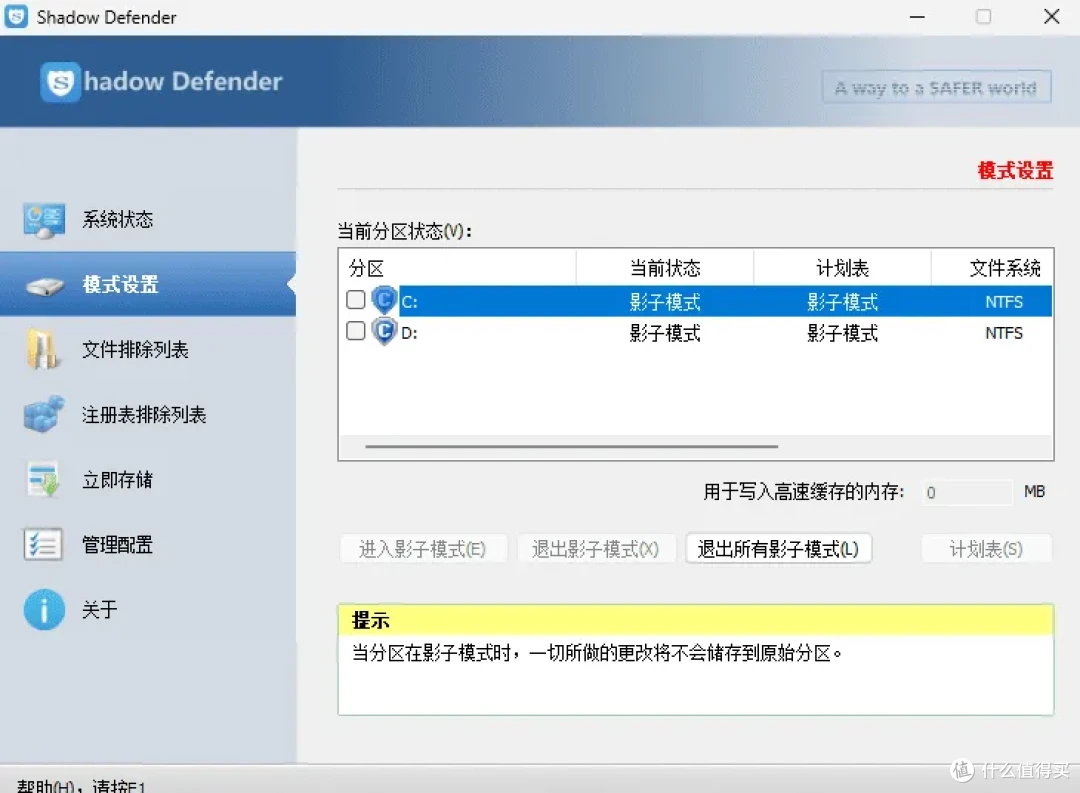Open the 系统状态 page
The image size is (1080, 793).
148,220
